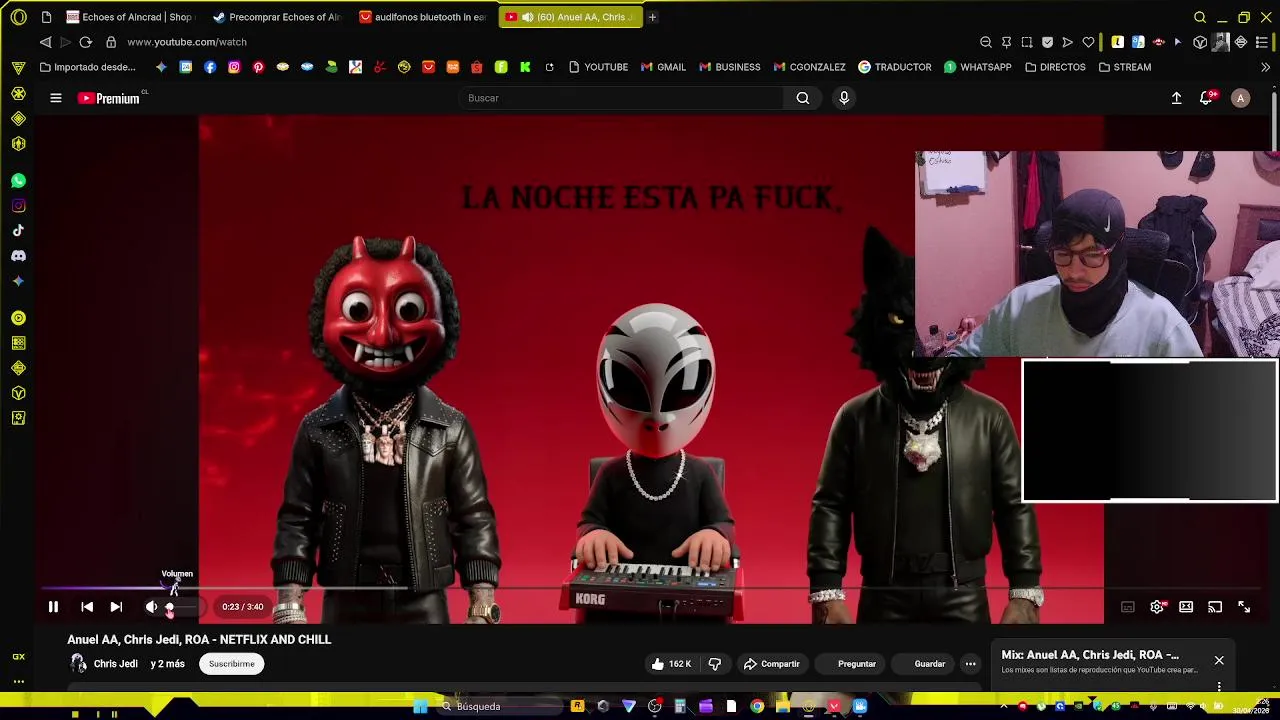Switch to the audífonos bluetooth tab
This screenshot has height=720, width=1280.
(423, 17)
